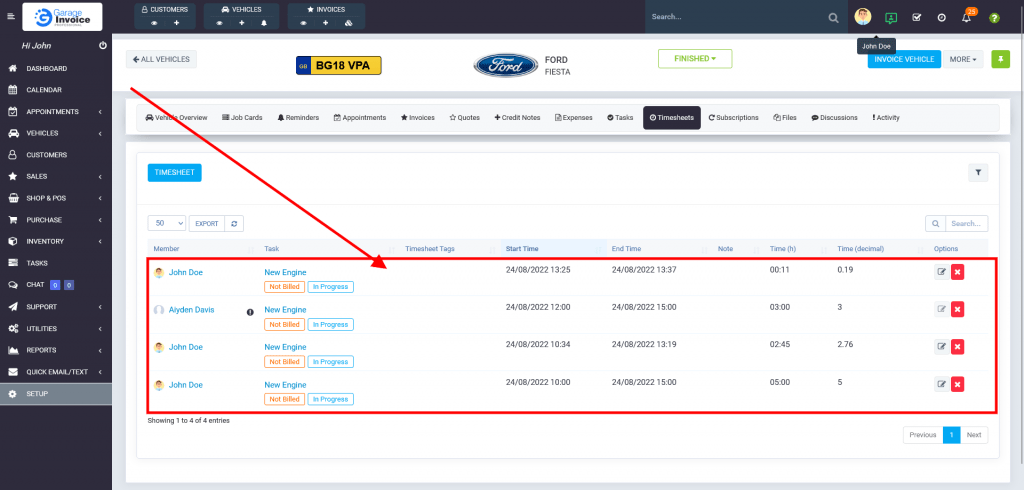Image resolution: width=1024 pixels, height=490 pixels.
Task: Open John Doe profile avatar
Action: pos(863,17)
